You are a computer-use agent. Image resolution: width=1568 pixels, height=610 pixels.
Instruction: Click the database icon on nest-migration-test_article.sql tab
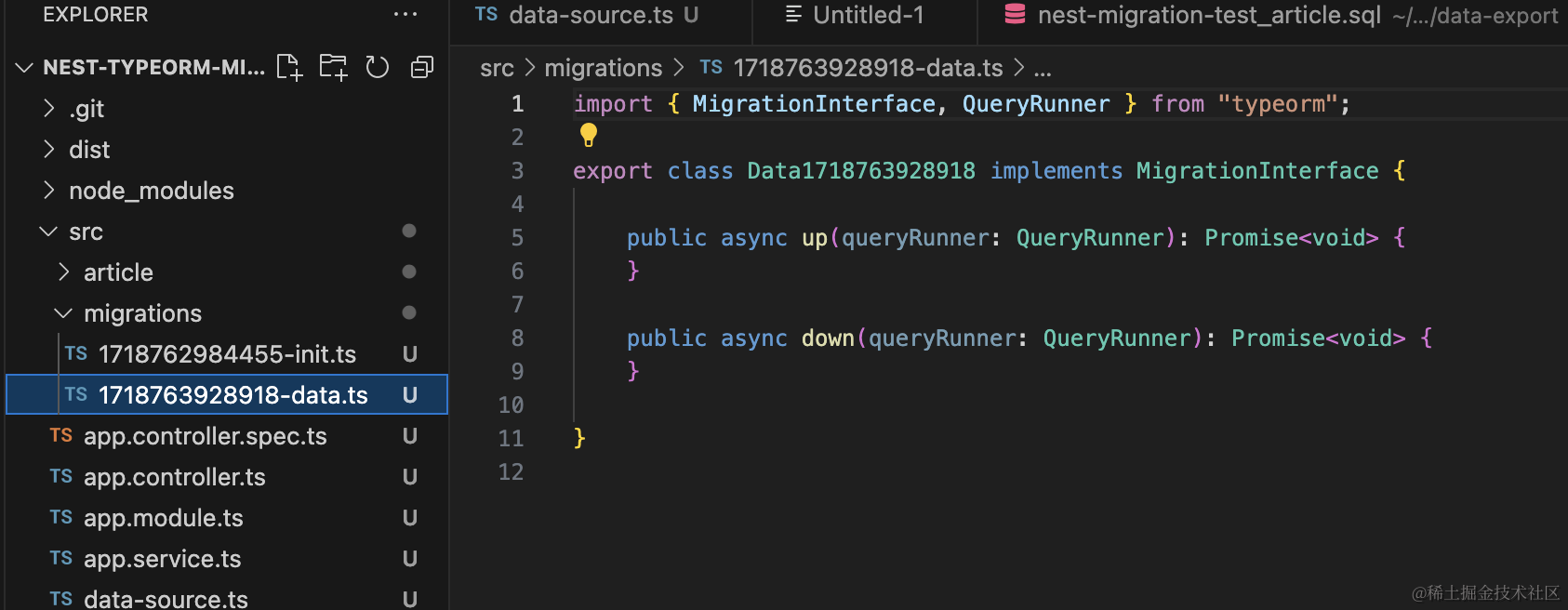pos(1016,14)
